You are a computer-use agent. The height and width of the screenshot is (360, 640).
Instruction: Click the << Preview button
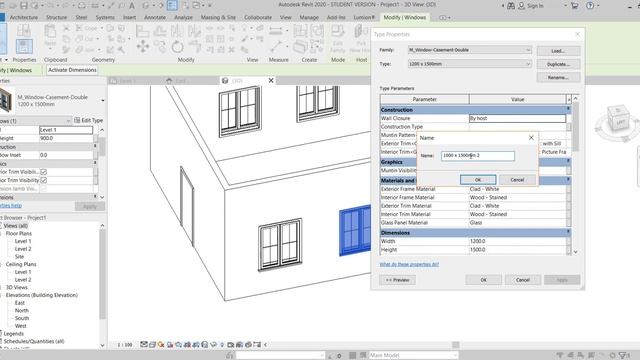398,280
